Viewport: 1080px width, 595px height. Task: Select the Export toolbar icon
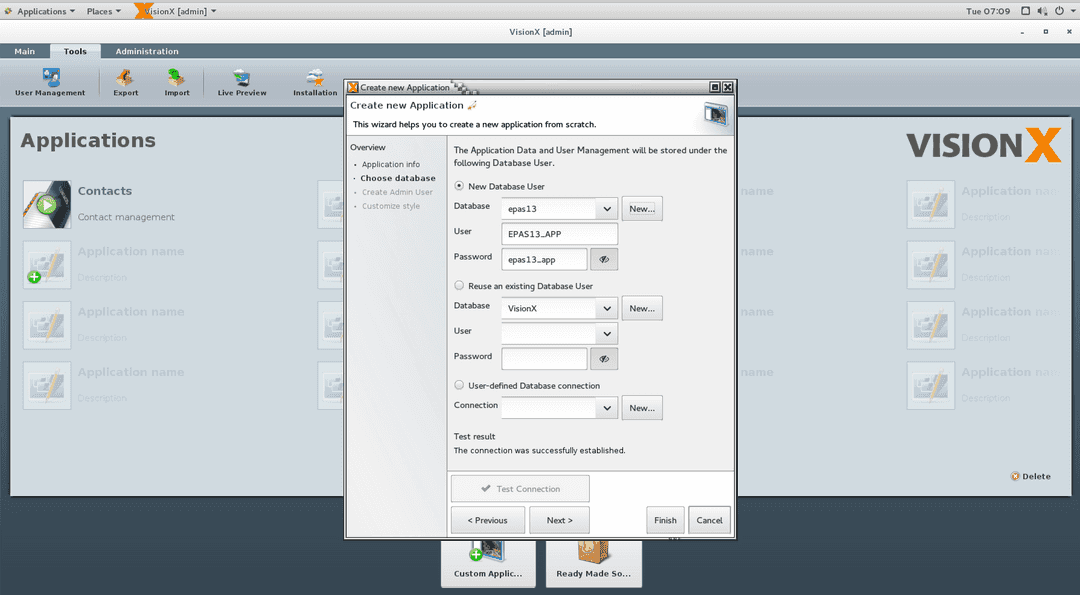tap(125, 82)
